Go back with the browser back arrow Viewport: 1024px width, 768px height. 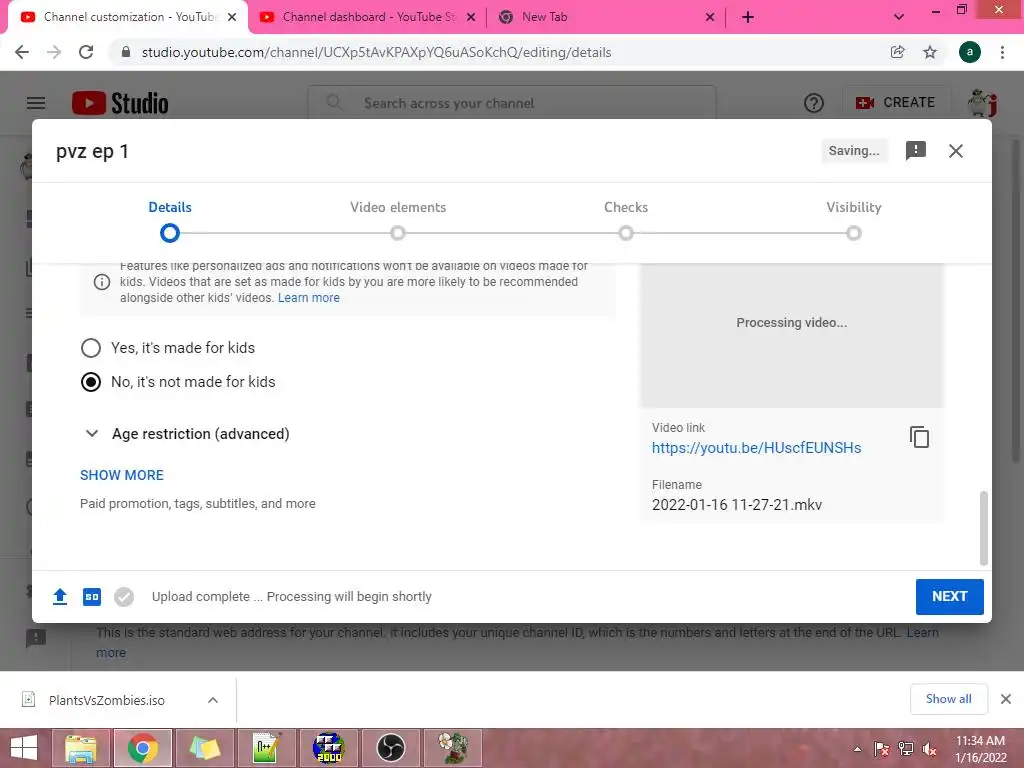[x=22, y=52]
